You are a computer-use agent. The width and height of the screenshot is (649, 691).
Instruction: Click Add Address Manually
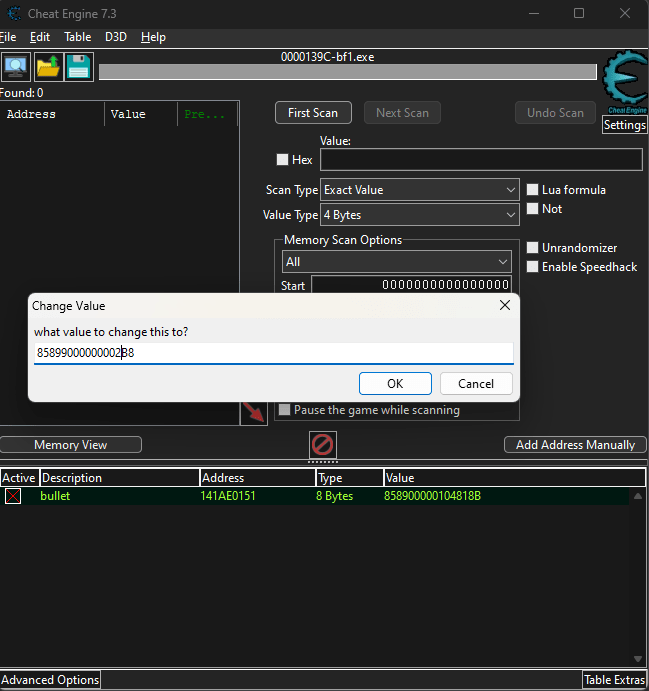point(575,445)
